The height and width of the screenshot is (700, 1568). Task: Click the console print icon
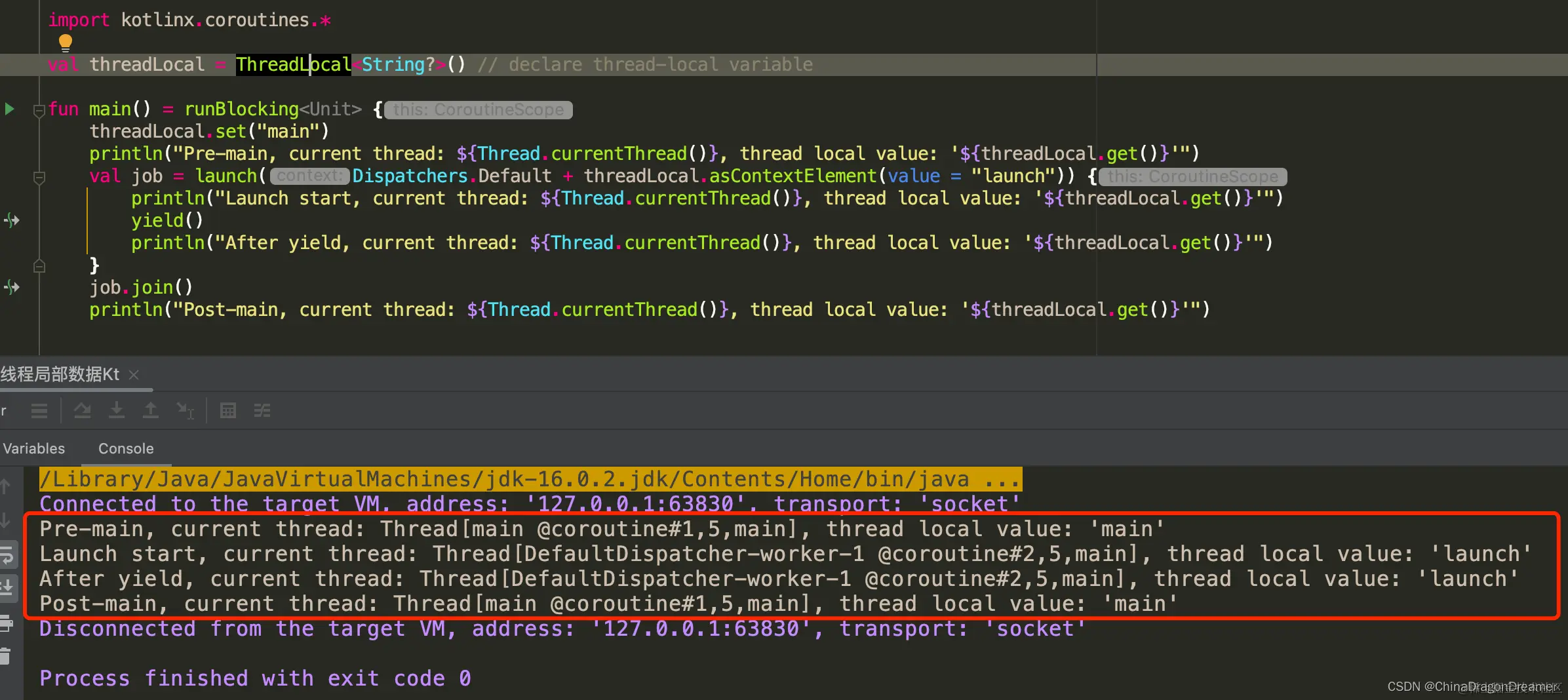tap(7, 623)
